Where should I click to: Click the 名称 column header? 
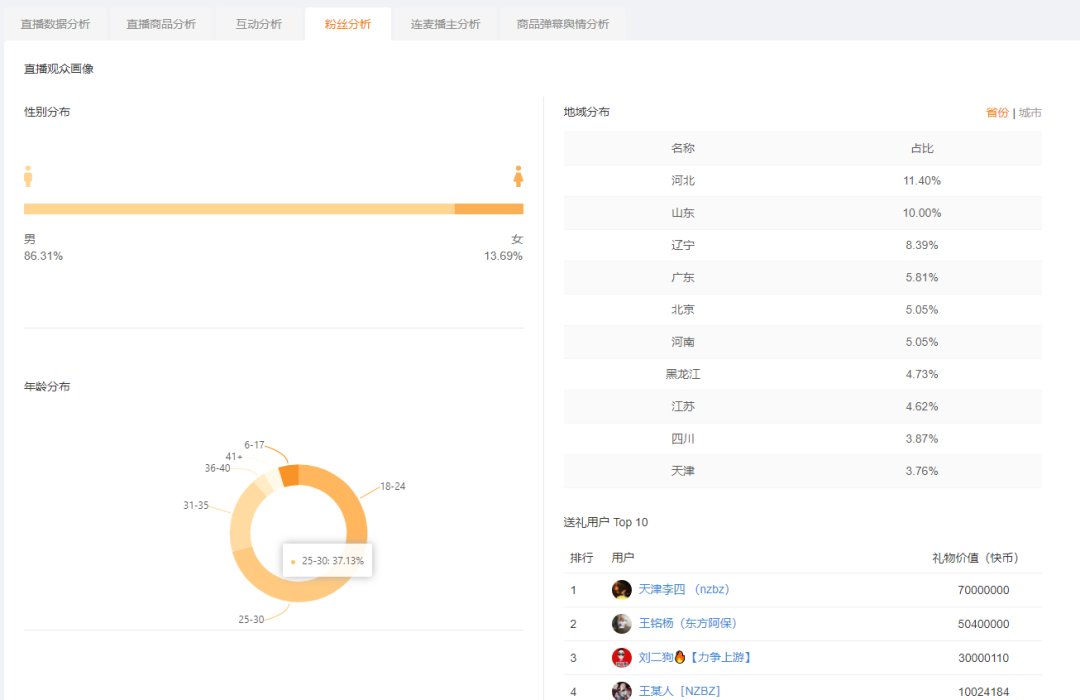pos(683,148)
